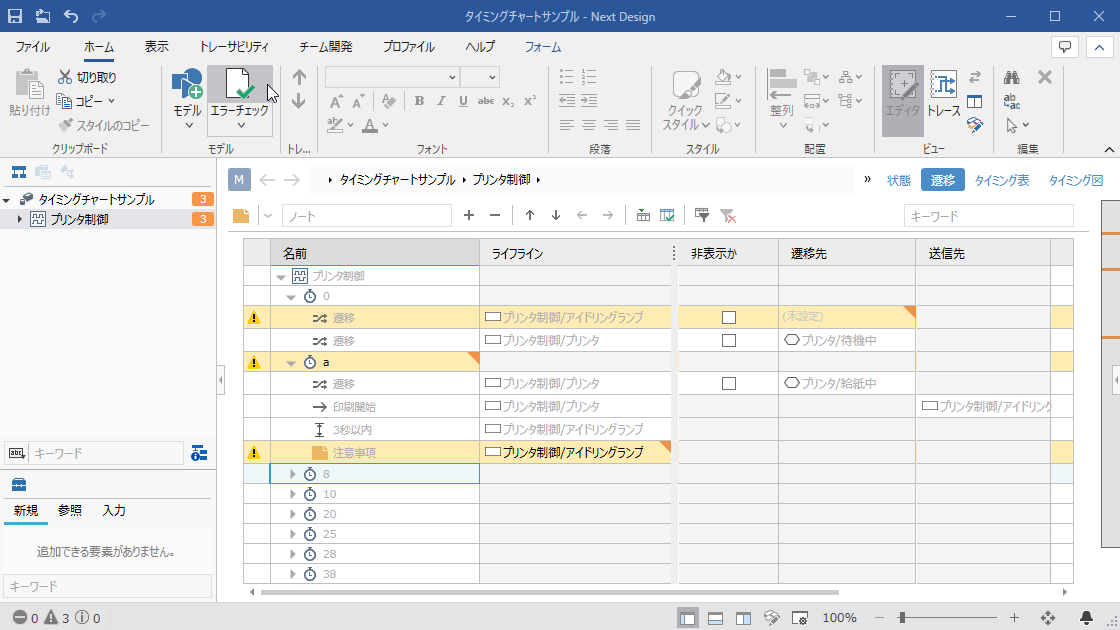The image size is (1120, 630).
Task: Click the Bold formatting button
Action: click(x=419, y=101)
